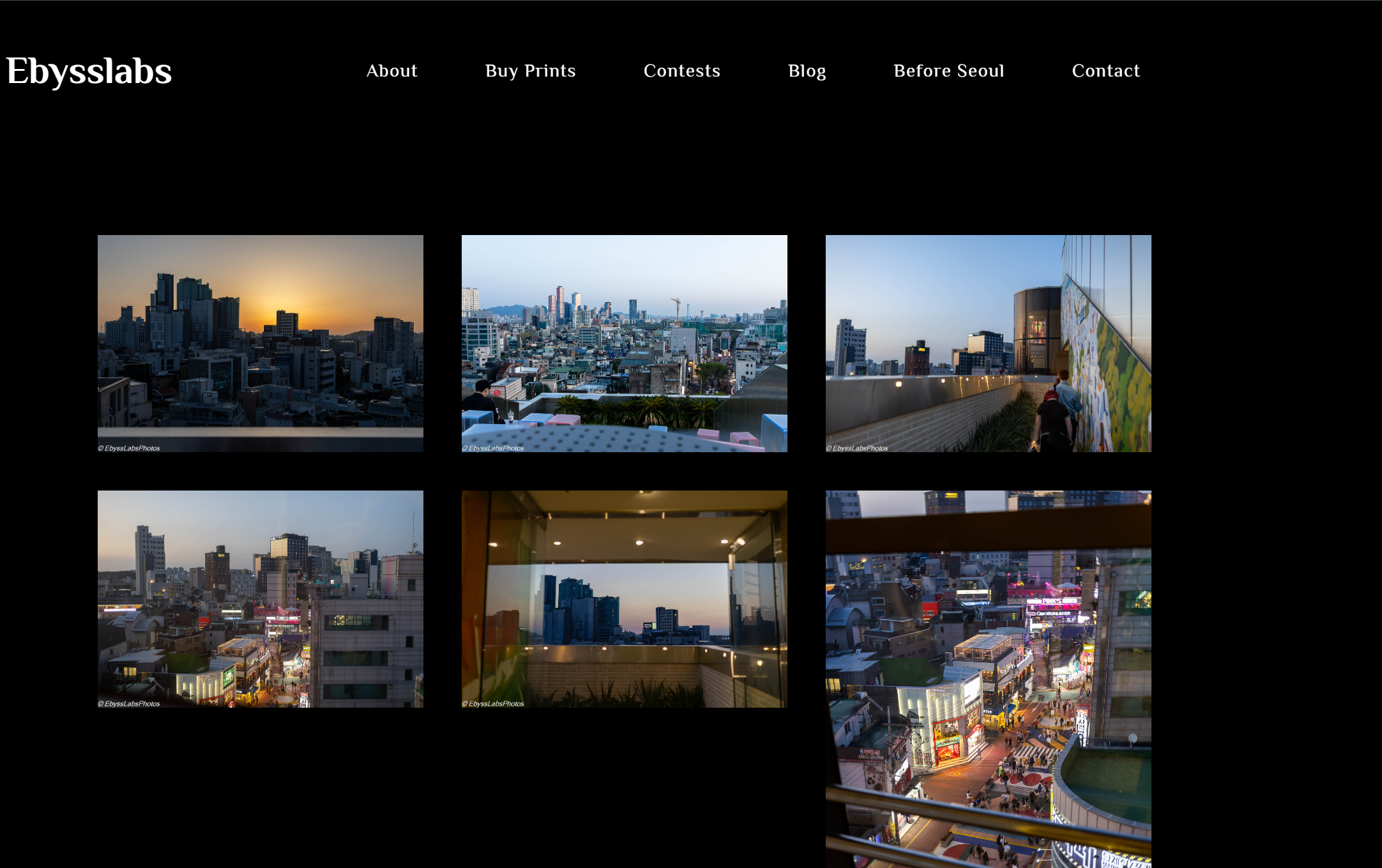Click the Ebysslabs logo in the header
Image resolution: width=1382 pixels, height=868 pixels.
pos(89,70)
